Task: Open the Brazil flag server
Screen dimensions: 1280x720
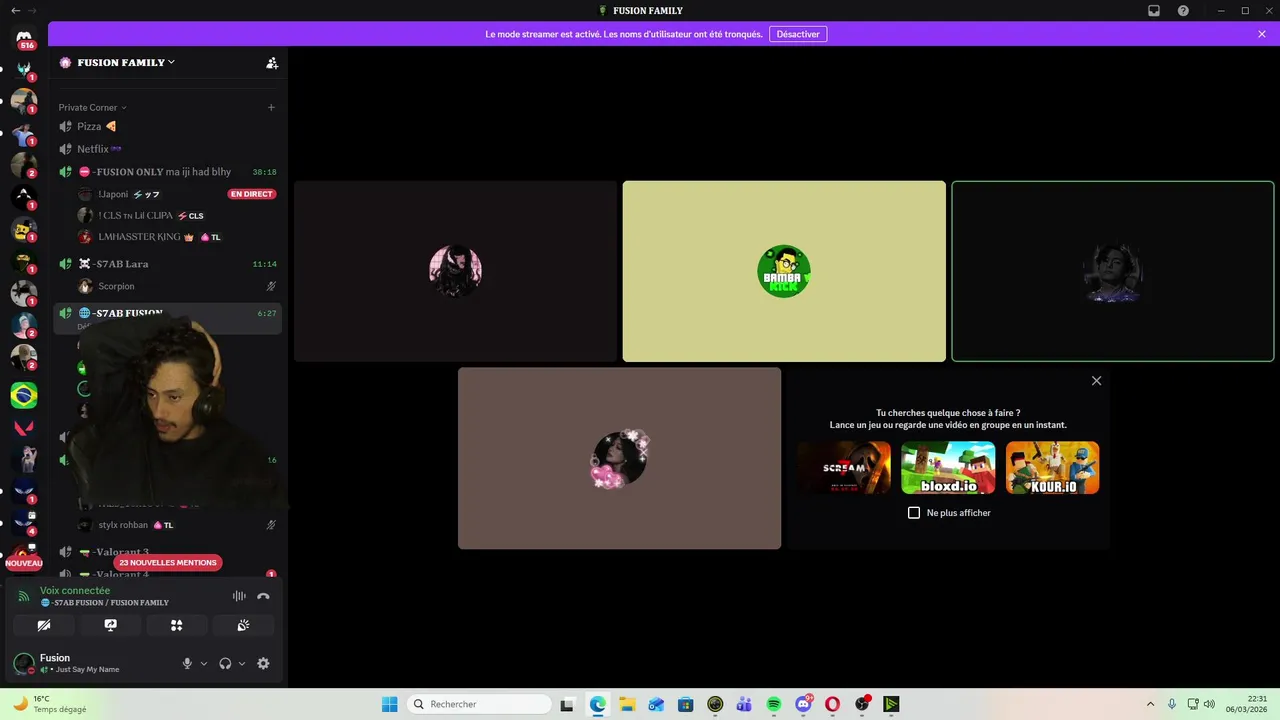Action: (x=24, y=395)
